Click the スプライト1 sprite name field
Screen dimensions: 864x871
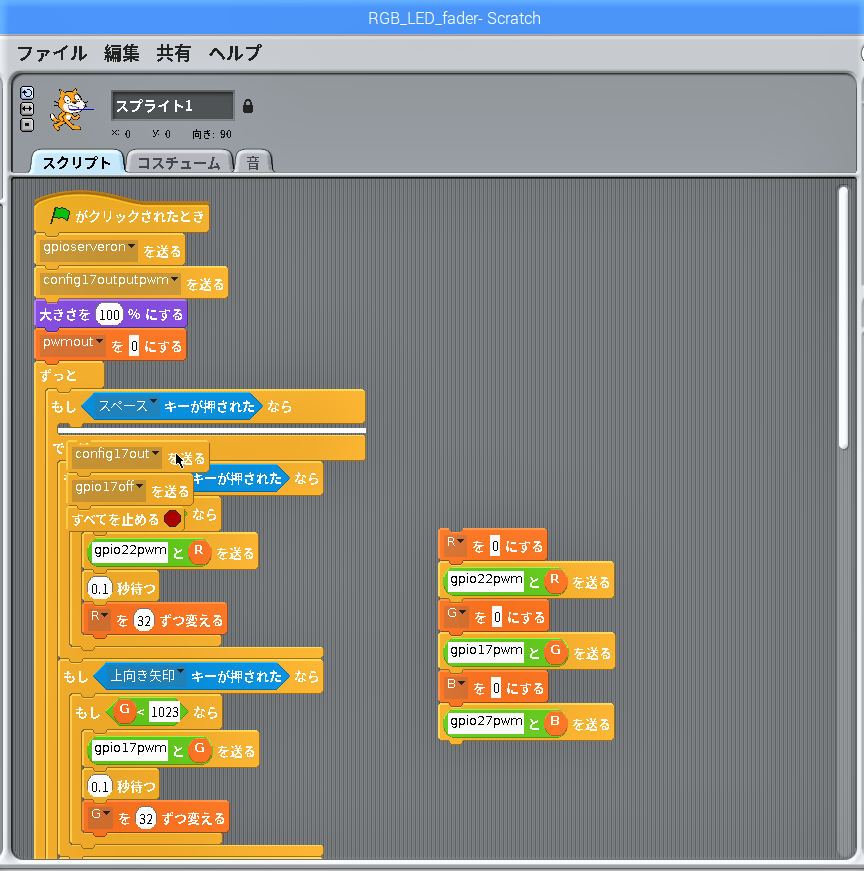[x=173, y=106]
